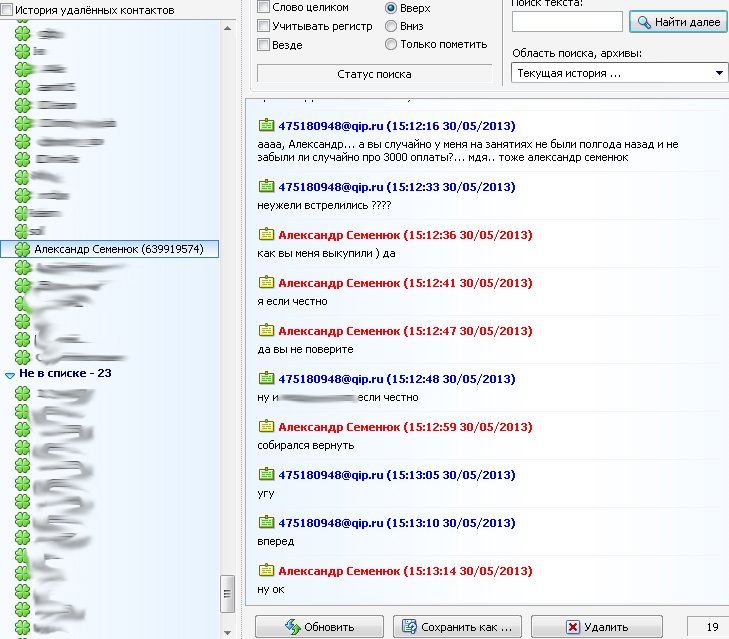Click message icon at 15:12:47 entry

coord(266,330)
